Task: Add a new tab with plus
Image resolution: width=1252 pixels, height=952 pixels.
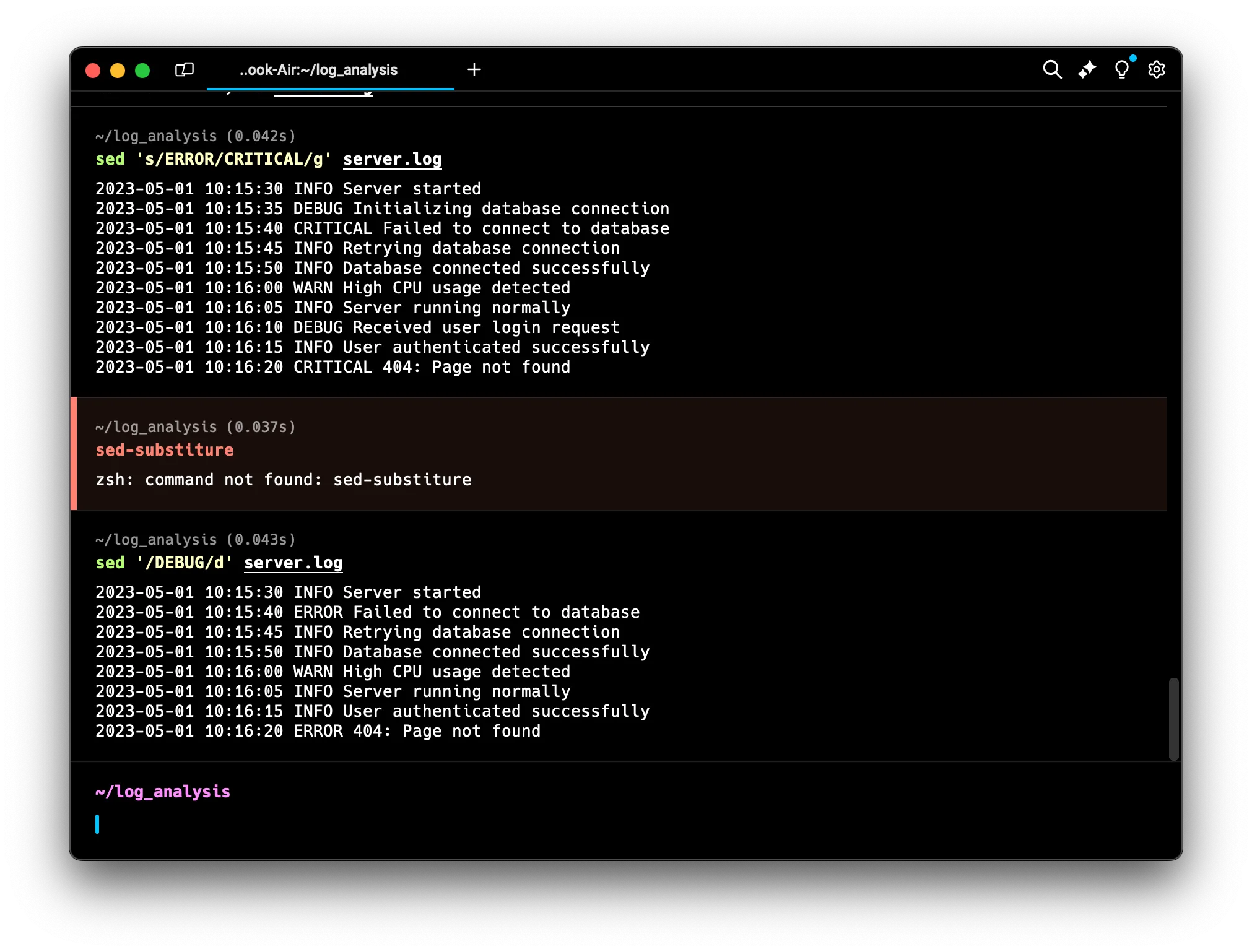Action: pyautogui.click(x=474, y=69)
